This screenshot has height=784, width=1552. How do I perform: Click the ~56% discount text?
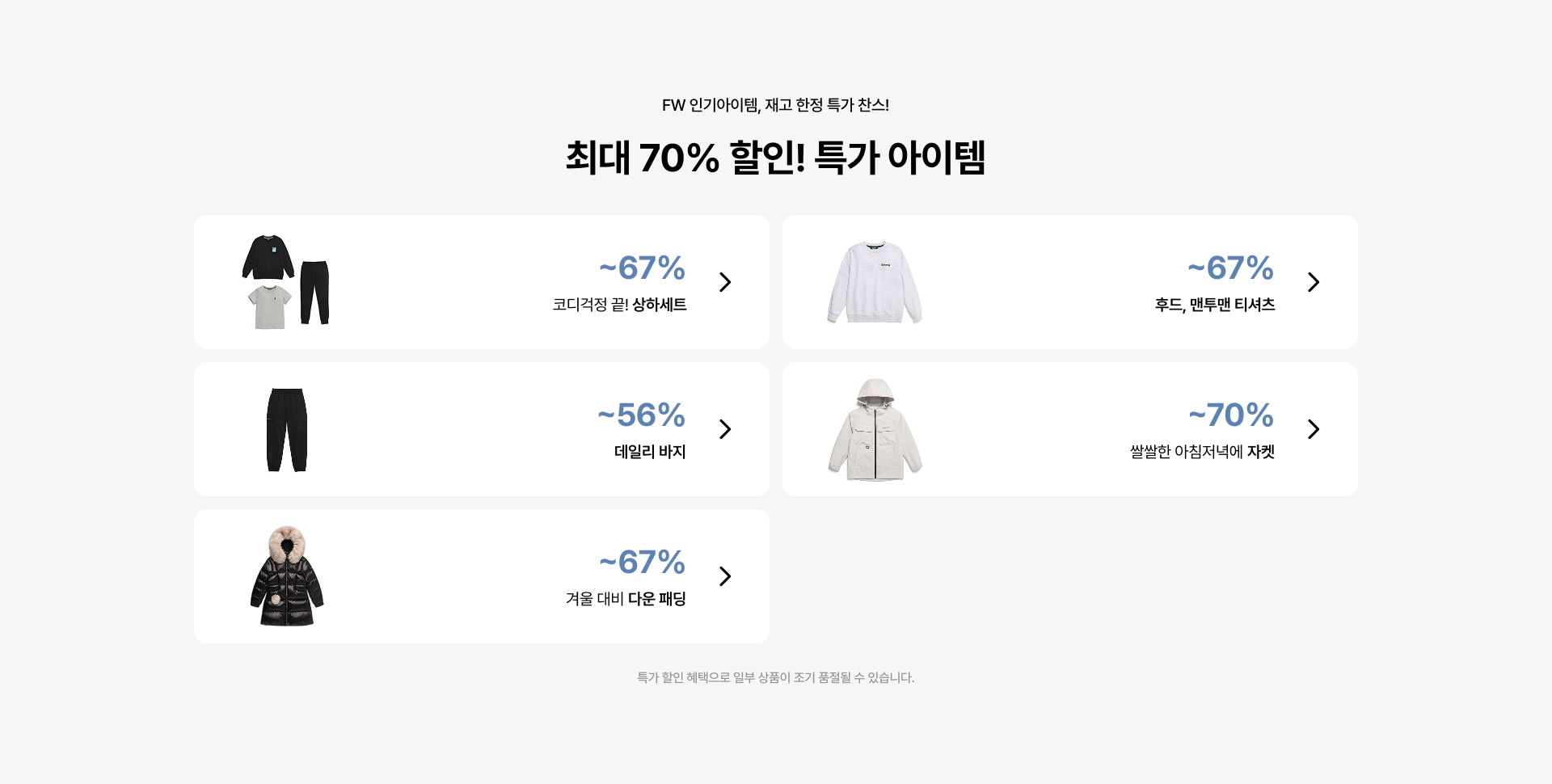click(642, 415)
